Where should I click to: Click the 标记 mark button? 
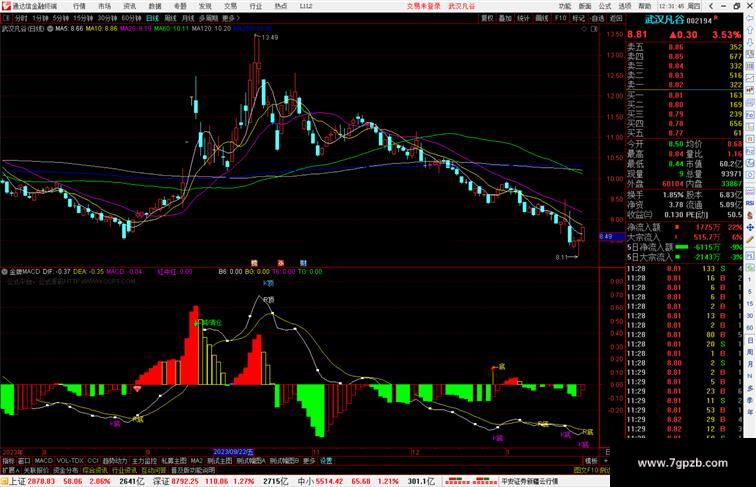point(578,18)
